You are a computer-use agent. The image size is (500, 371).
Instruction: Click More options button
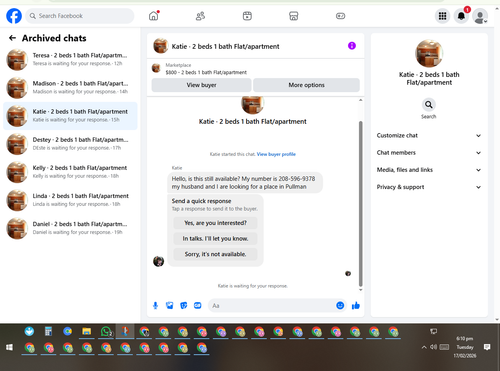tap(306, 85)
